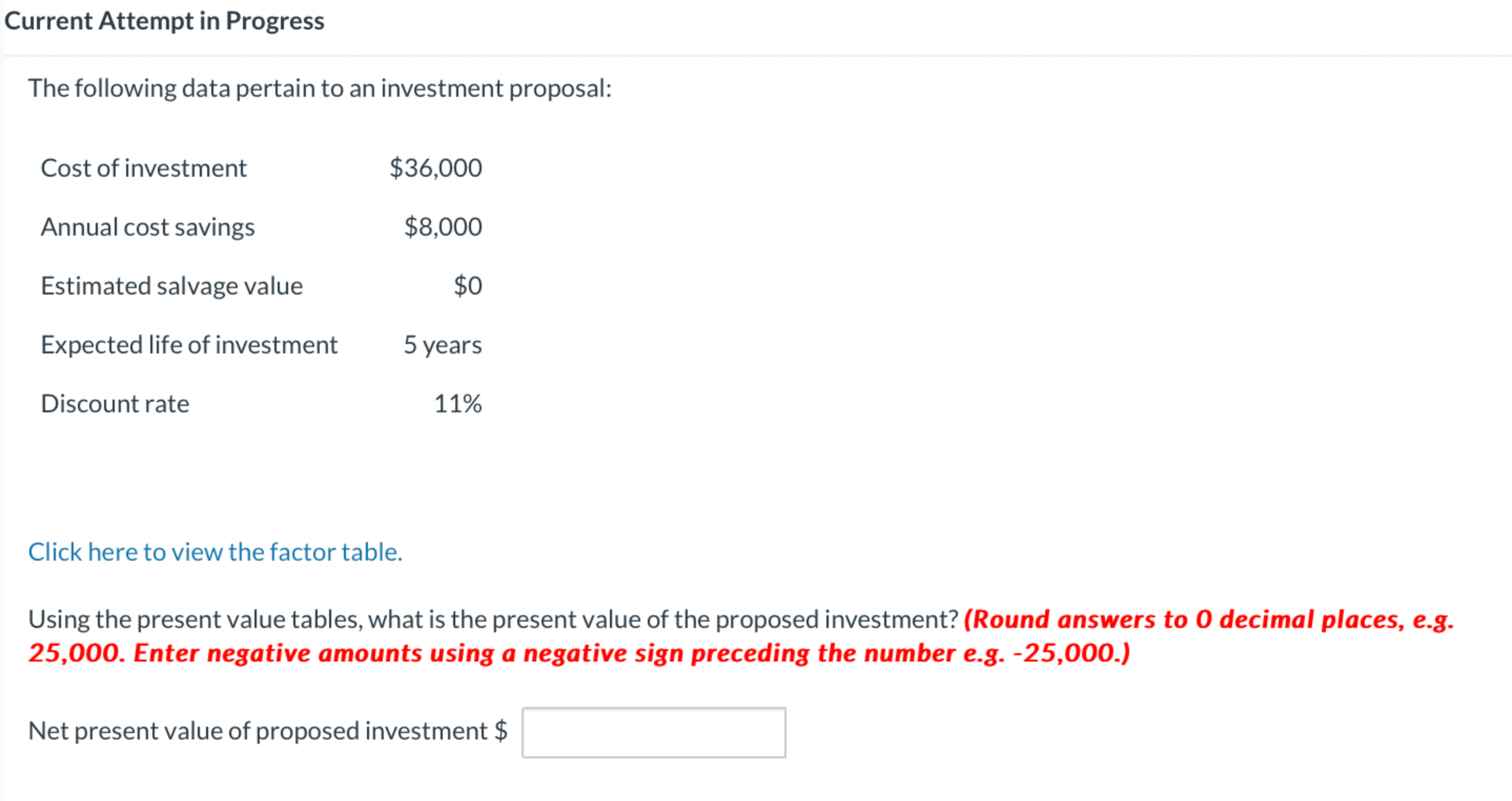Screen dimensions: 1512x801
Task: Click the $8,000 savings amount
Action: 442,227
